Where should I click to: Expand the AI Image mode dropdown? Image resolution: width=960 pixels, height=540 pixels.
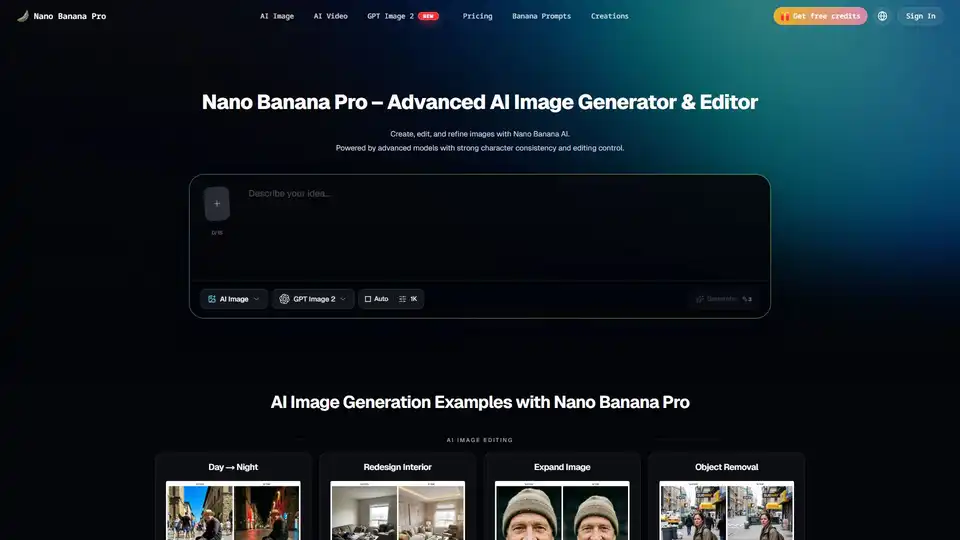coord(234,299)
